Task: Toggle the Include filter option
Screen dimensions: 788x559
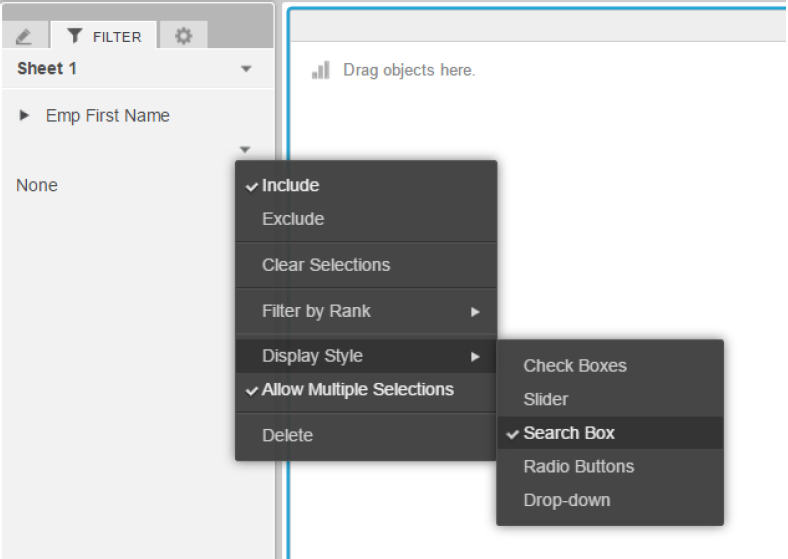Action: point(290,186)
